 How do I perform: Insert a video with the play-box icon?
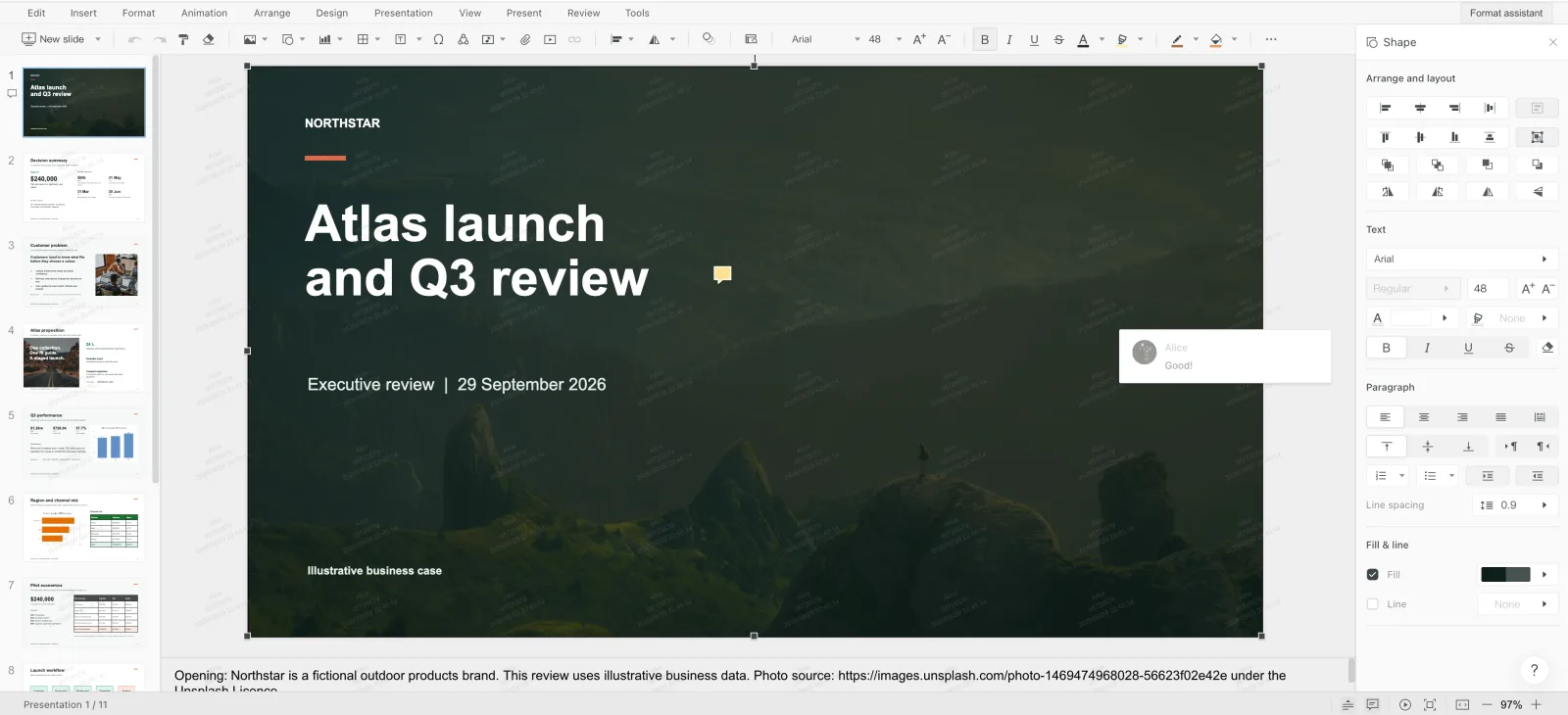pyautogui.click(x=550, y=39)
